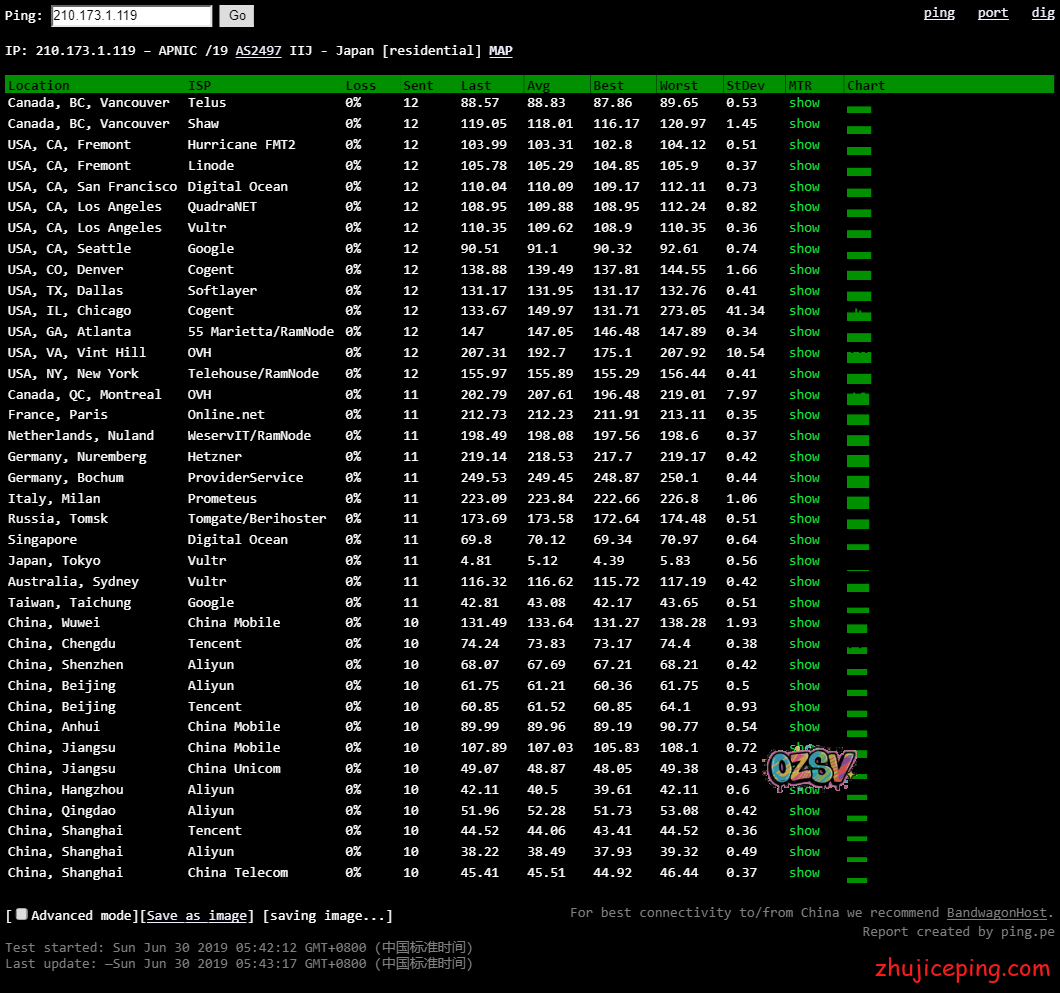Image resolution: width=1060 pixels, height=993 pixels.
Task: Open the AS2497 link
Action: [258, 51]
